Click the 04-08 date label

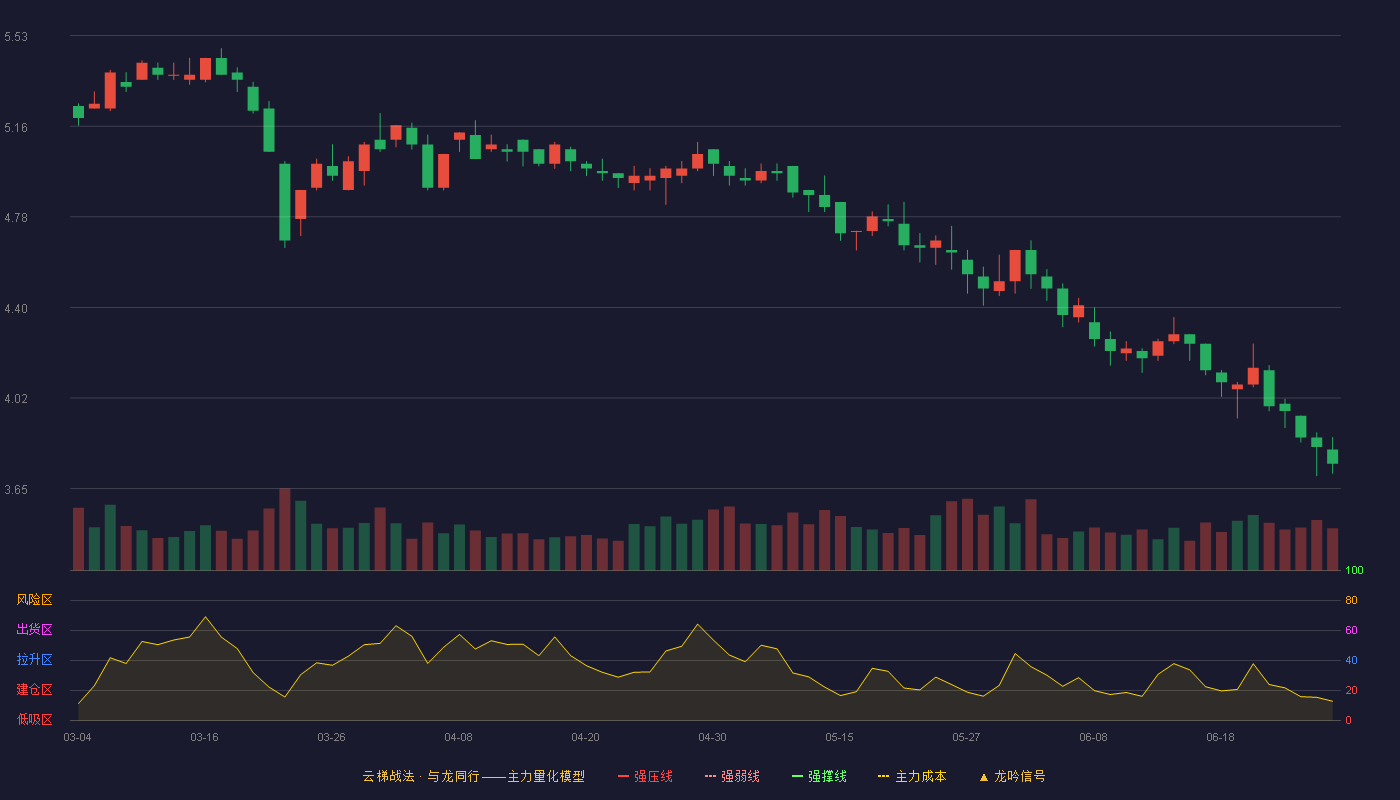pos(458,737)
